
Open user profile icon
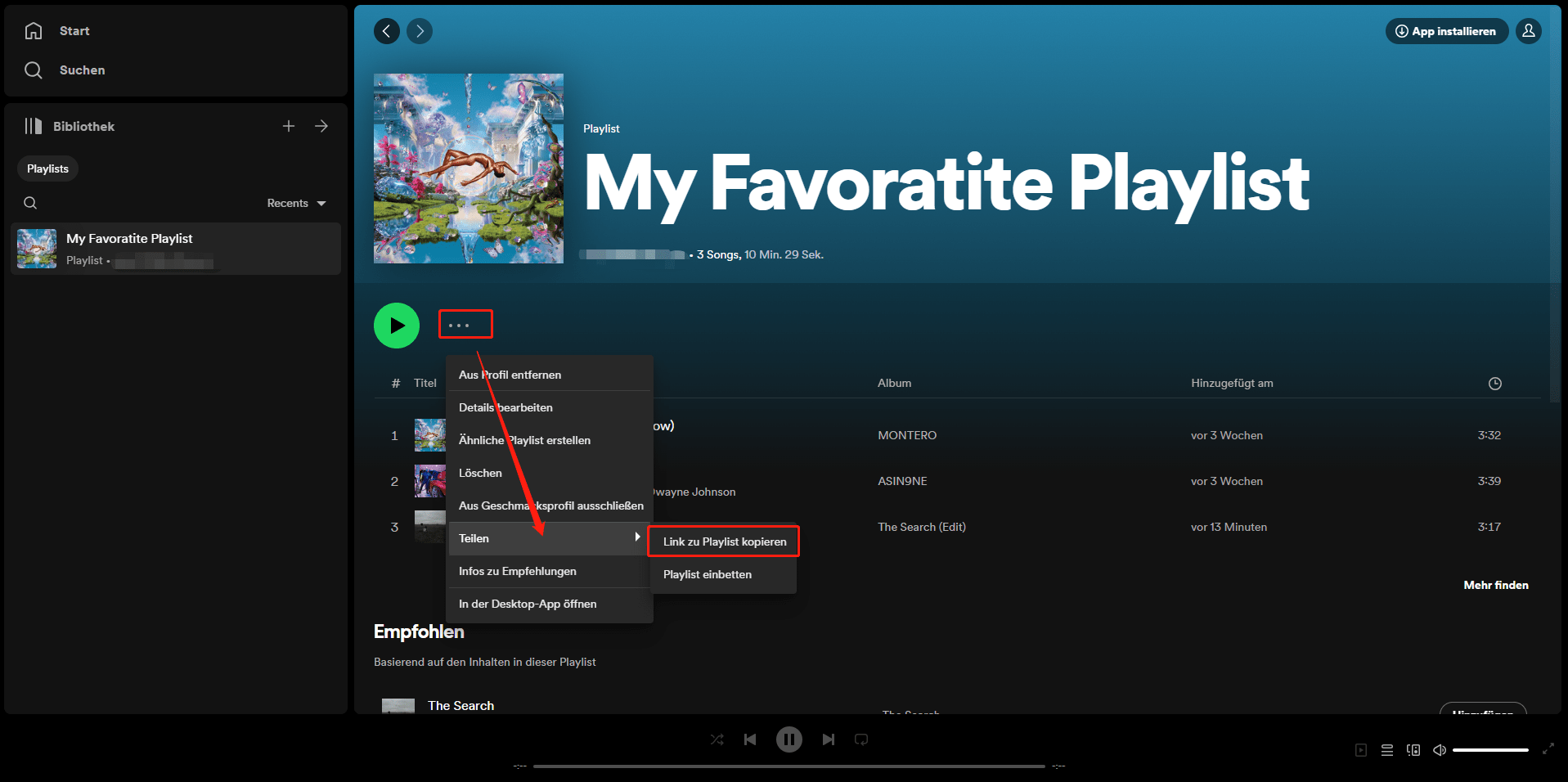(1528, 31)
